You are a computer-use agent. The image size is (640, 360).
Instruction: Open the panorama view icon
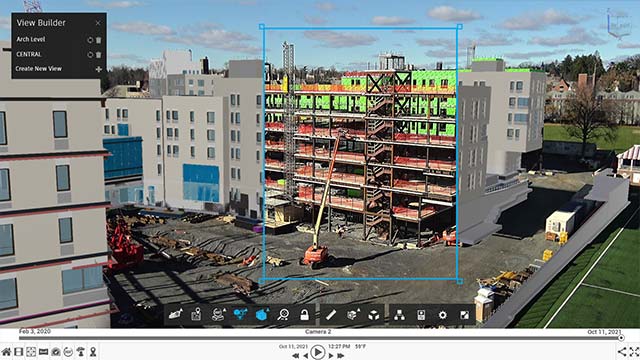pyautogui.click(x=43, y=352)
